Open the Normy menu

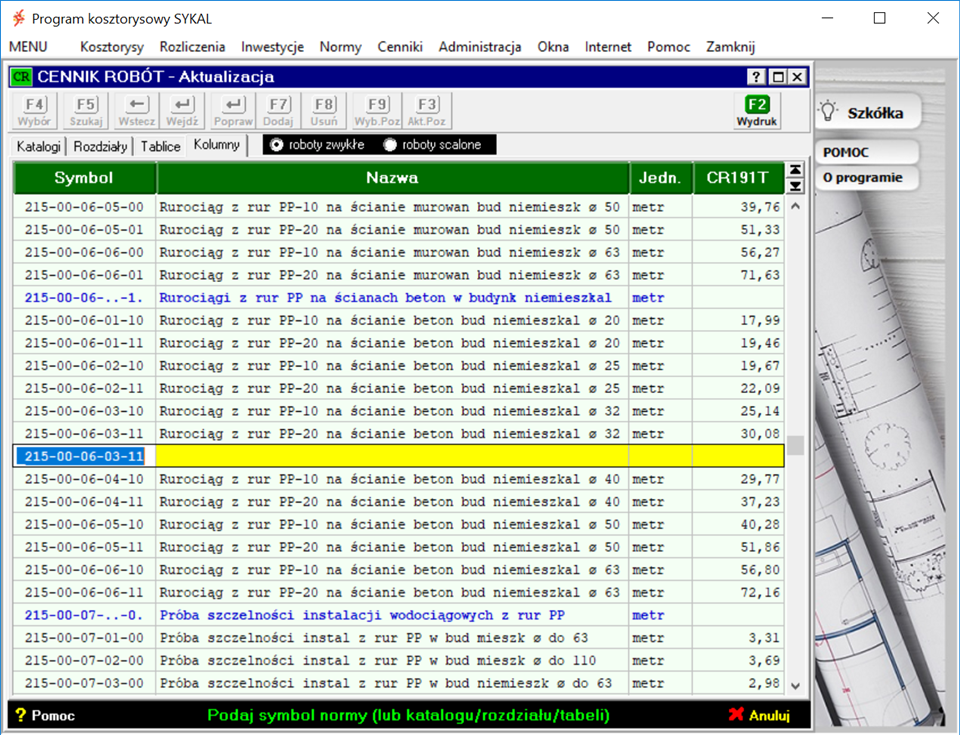click(x=340, y=47)
